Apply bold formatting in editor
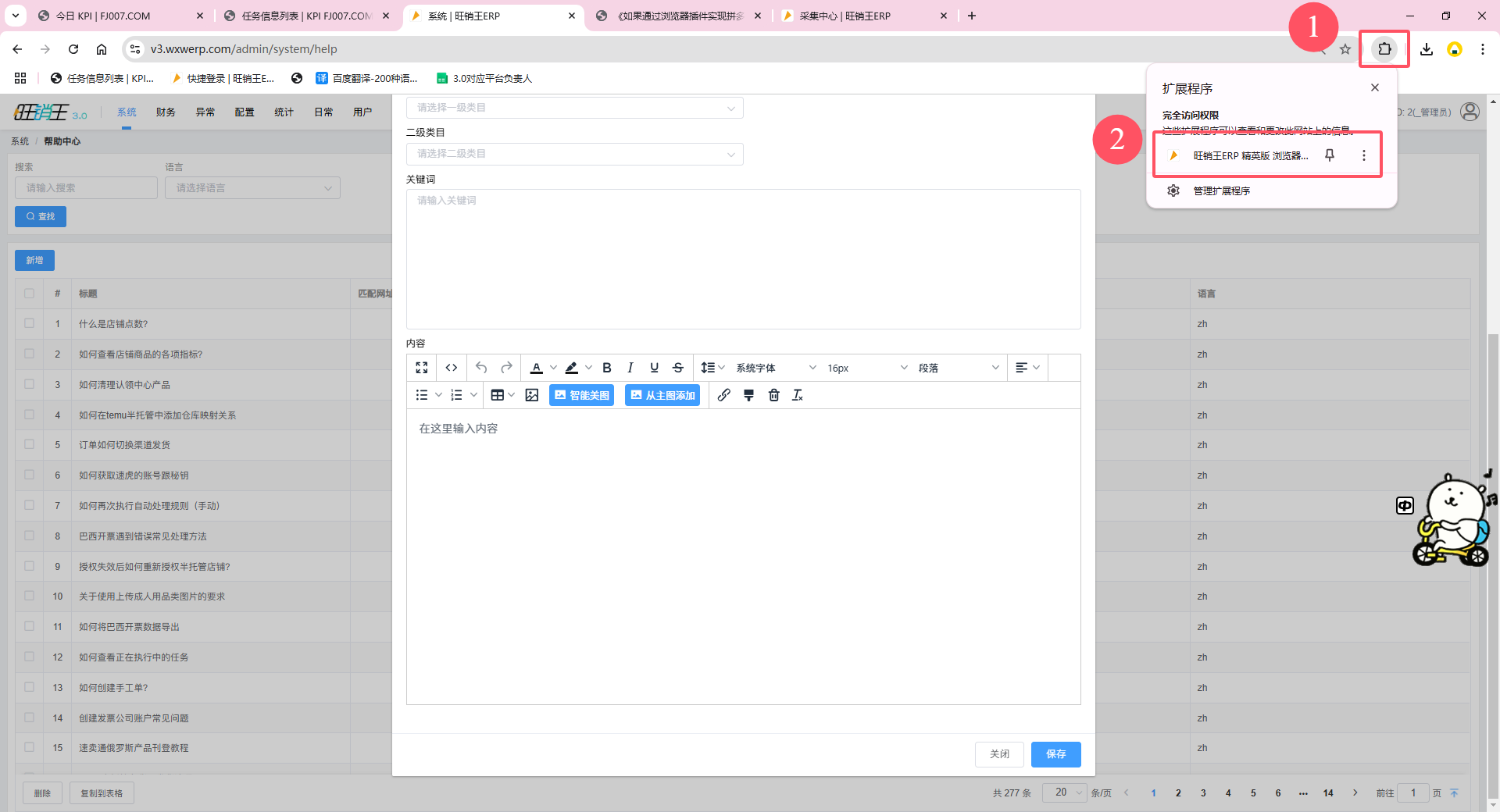The width and height of the screenshot is (1500, 812). (607, 368)
